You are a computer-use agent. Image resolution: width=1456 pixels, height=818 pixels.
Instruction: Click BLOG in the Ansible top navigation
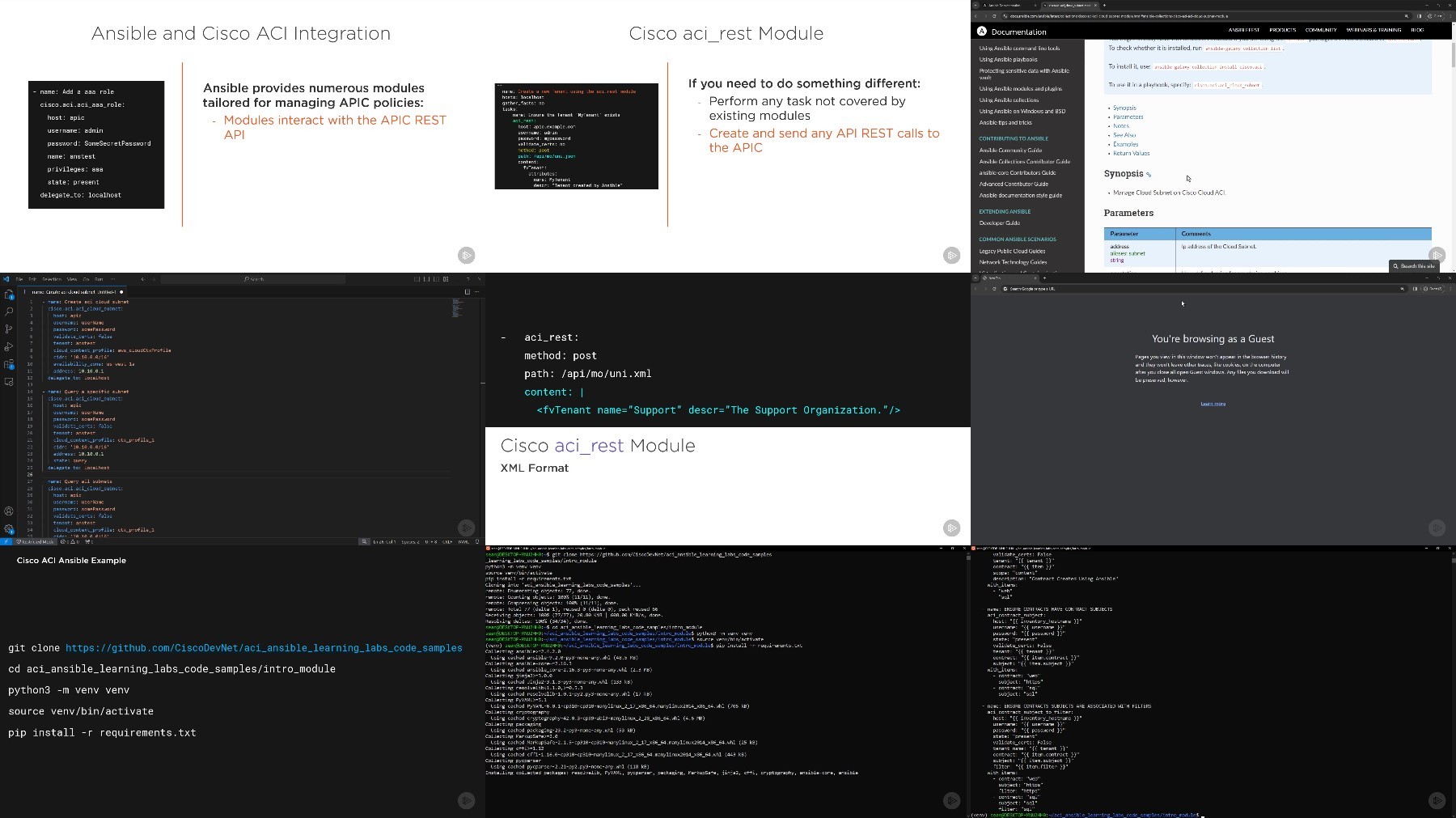click(x=1417, y=30)
